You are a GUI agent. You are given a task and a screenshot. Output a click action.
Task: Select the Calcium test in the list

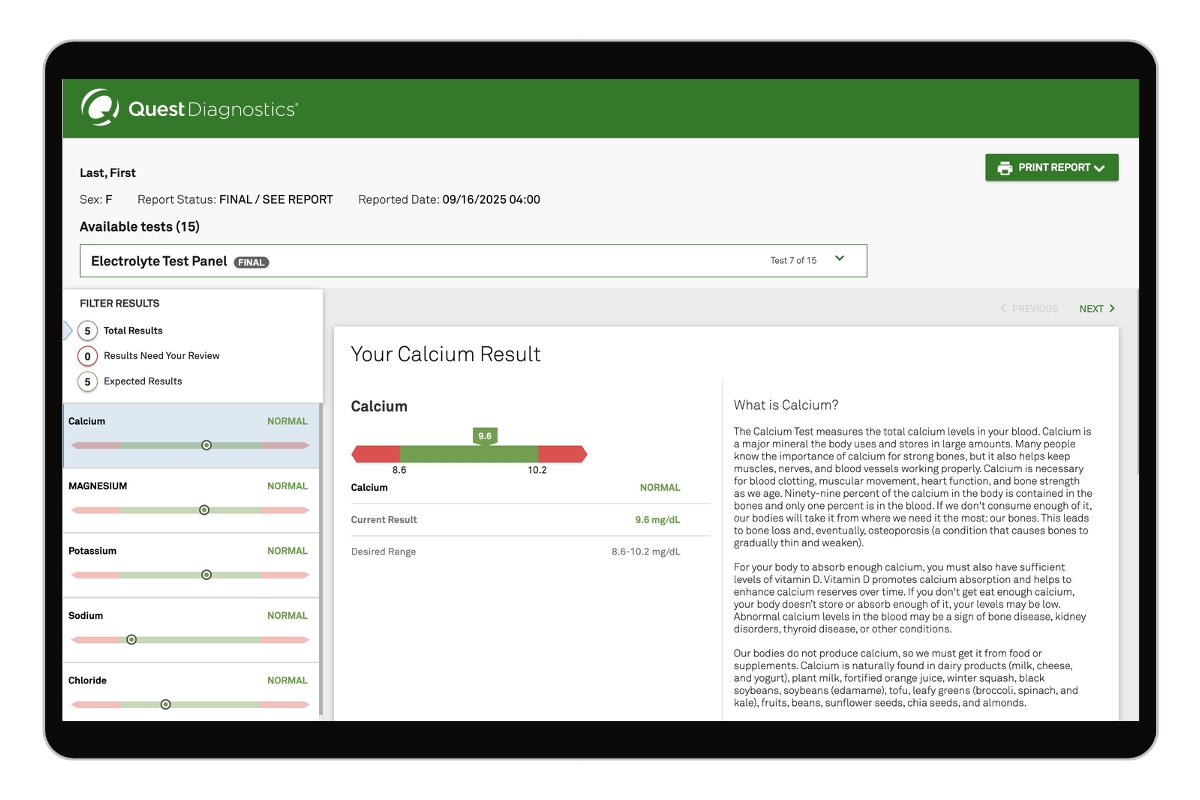pyautogui.click(x=190, y=423)
